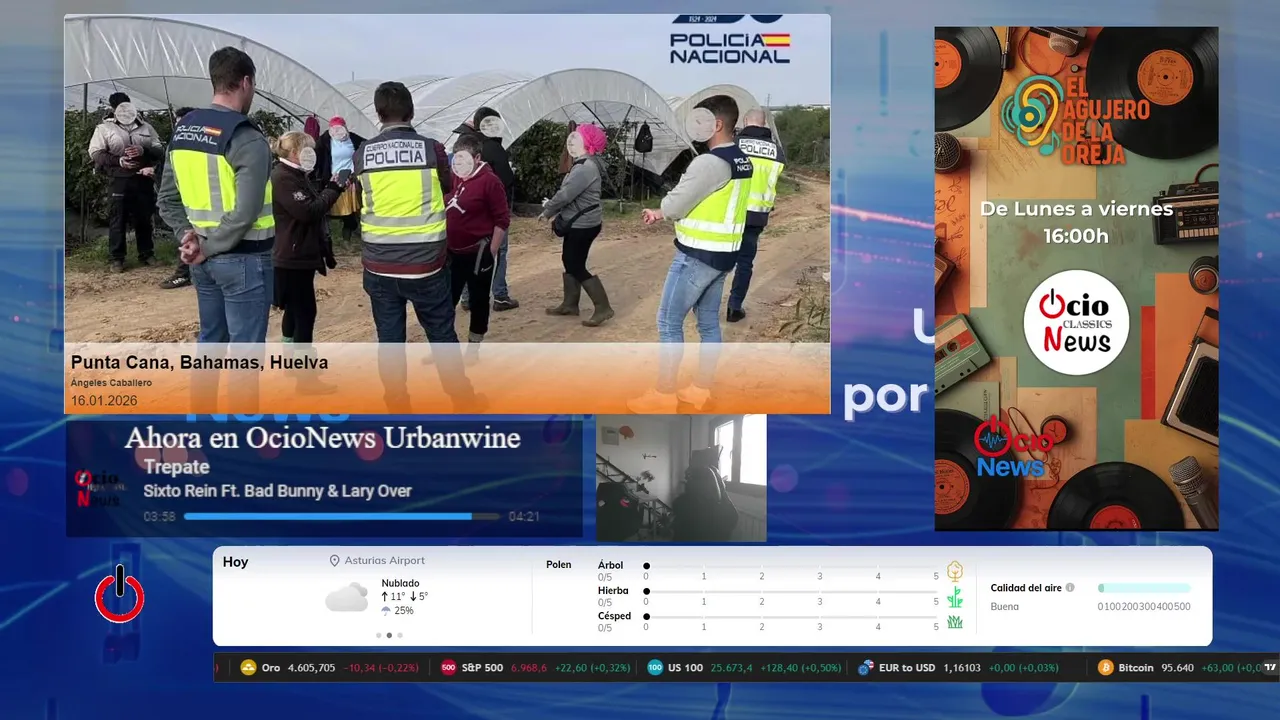
Task: Click the El Agujero de la Oreja poster
Action: pos(1076,278)
